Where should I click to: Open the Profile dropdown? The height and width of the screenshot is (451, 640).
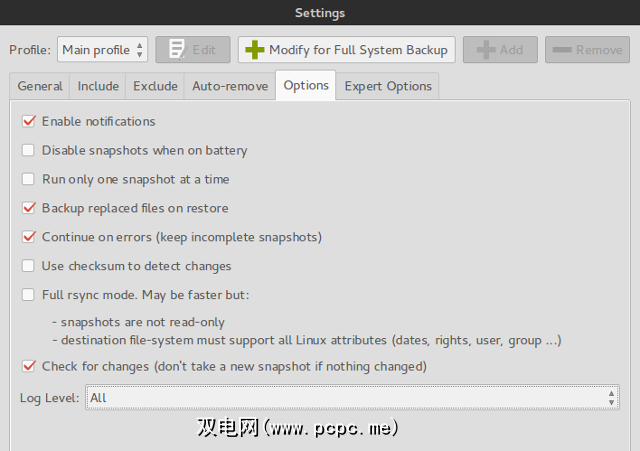[x=102, y=50]
